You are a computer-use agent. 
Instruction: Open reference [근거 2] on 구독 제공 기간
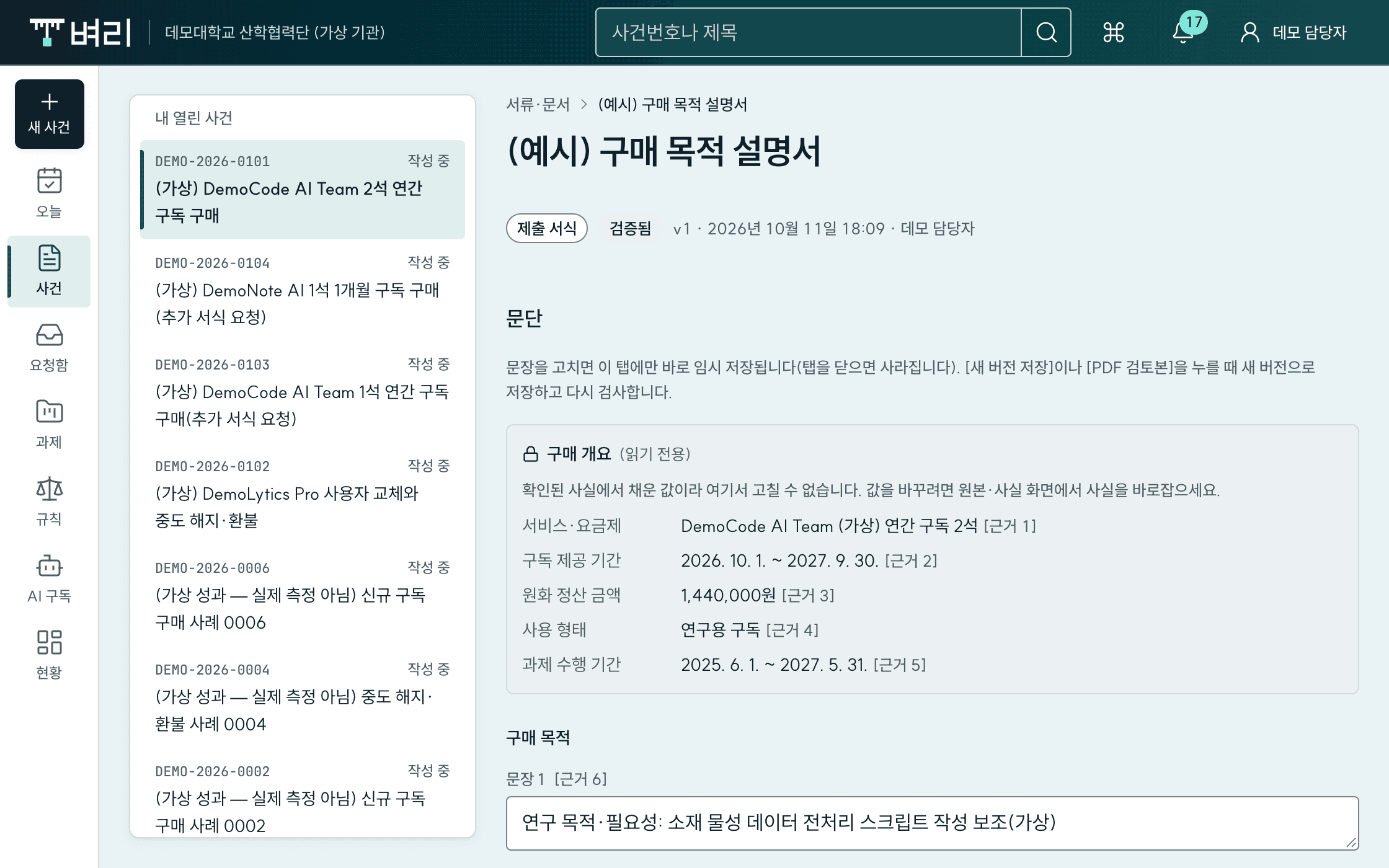point(911,560)
